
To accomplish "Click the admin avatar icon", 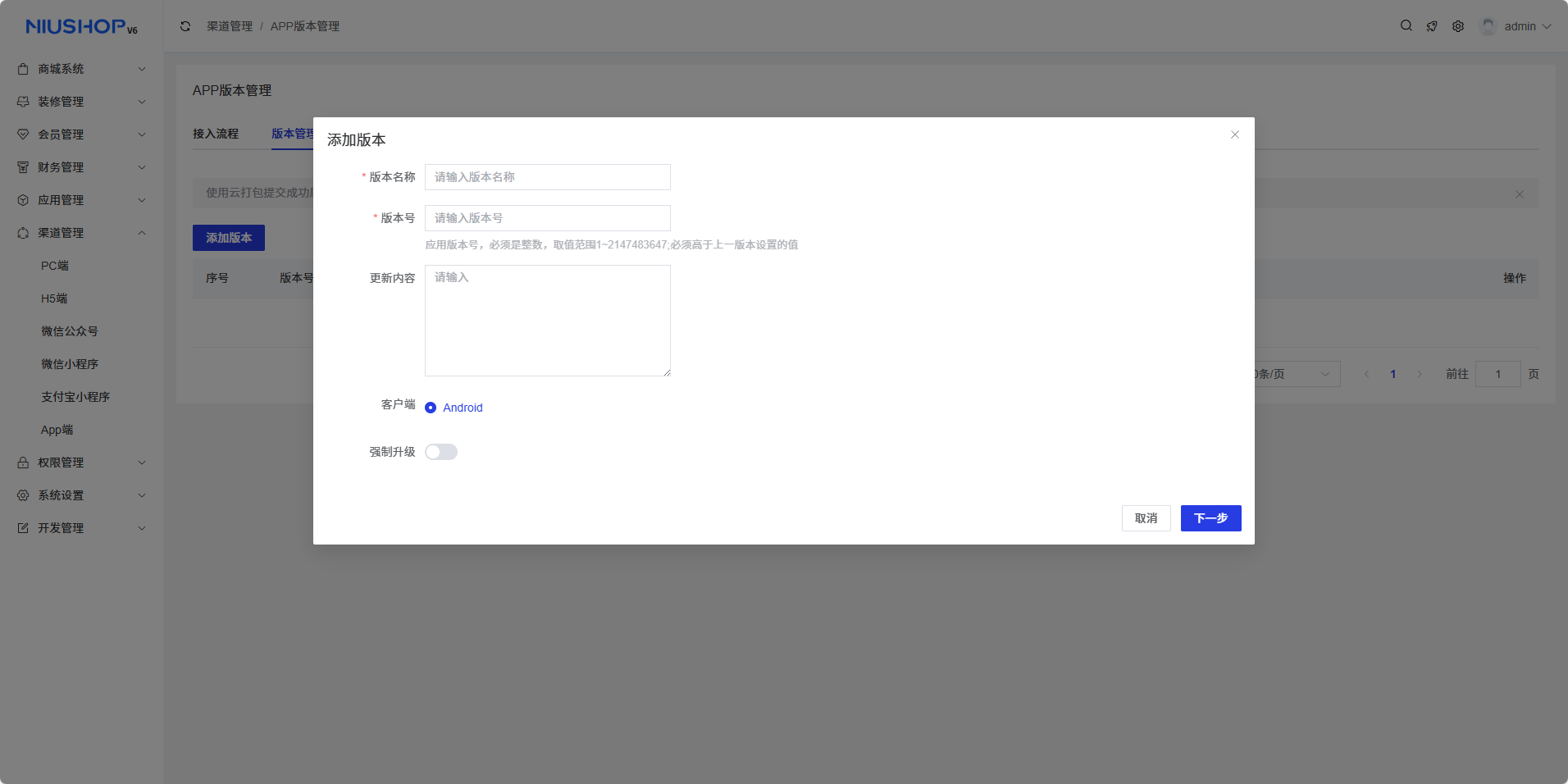I will (1488, 26).
